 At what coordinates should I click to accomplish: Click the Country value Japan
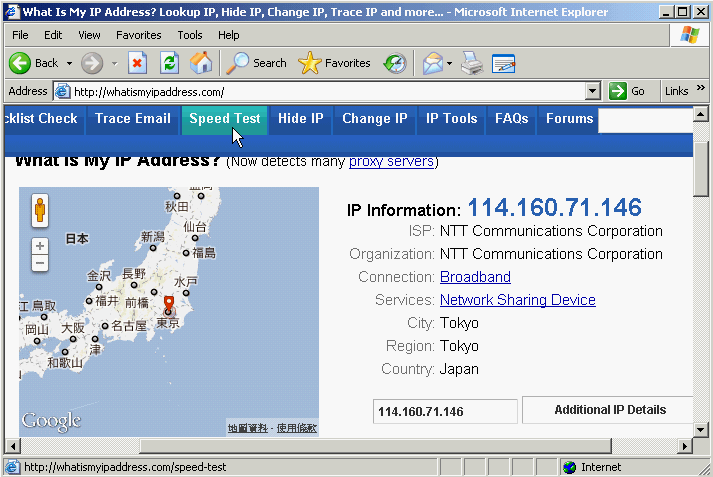459,369
